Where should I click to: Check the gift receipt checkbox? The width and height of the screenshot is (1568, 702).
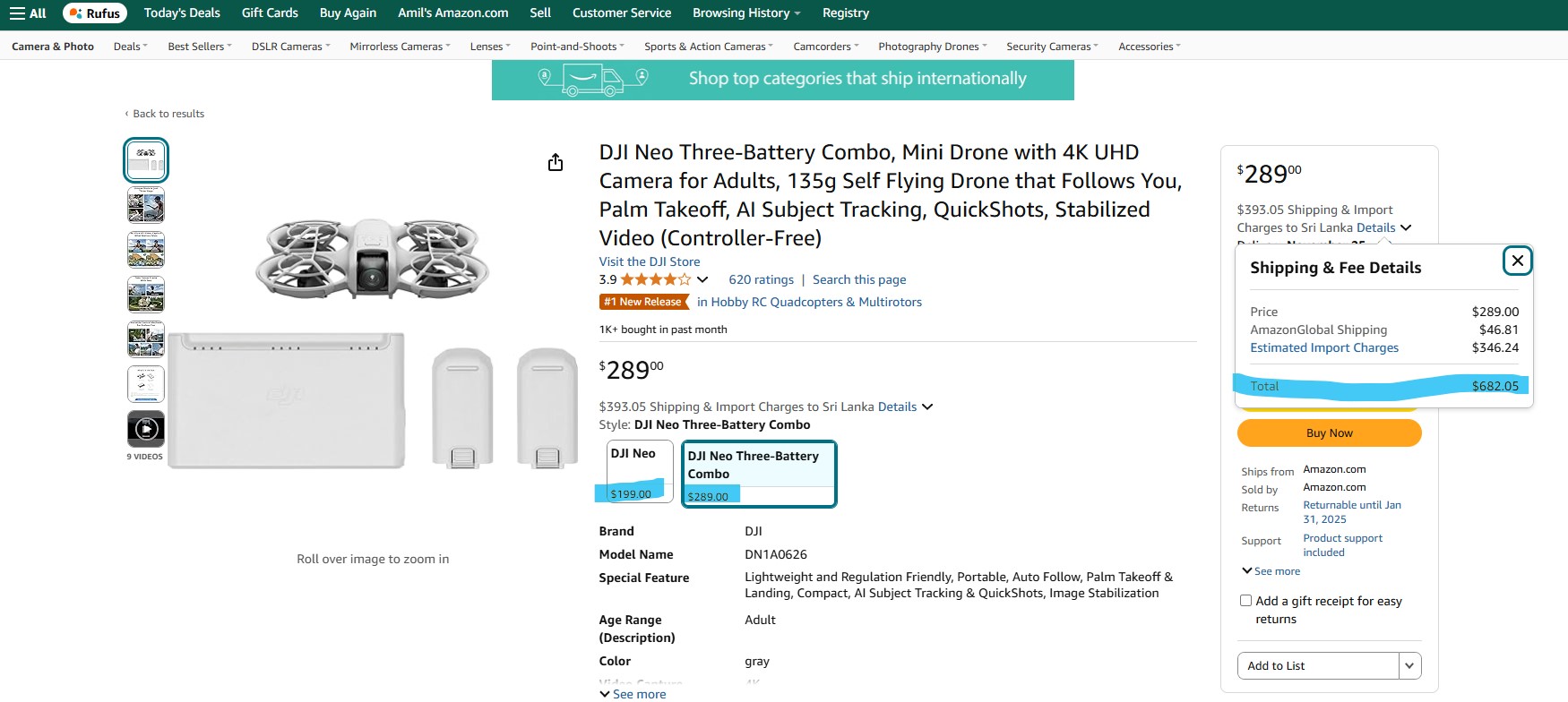click(1245, 601)
